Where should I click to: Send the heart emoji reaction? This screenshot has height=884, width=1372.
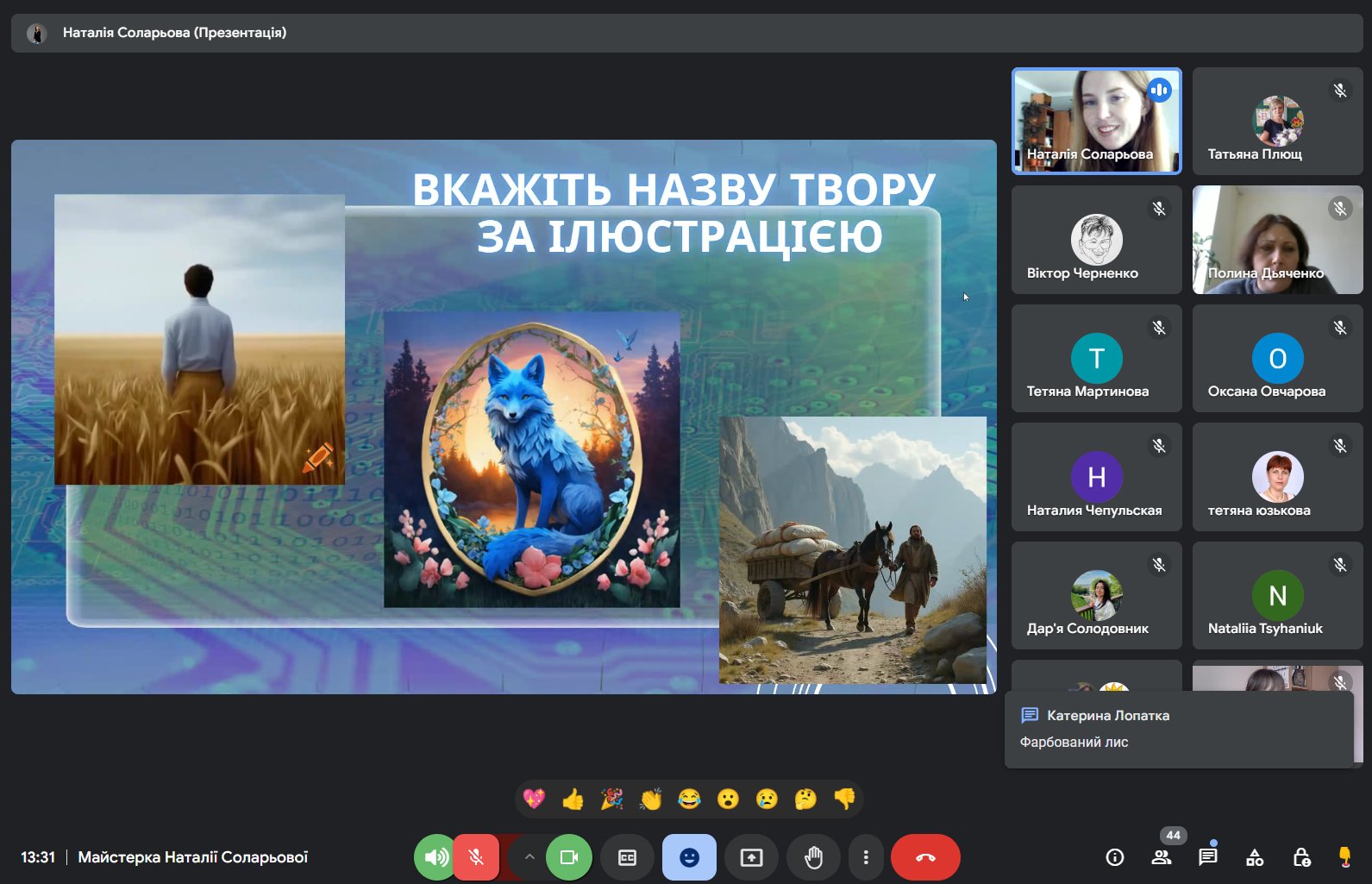pyautogui.click(x=534, y=799)
